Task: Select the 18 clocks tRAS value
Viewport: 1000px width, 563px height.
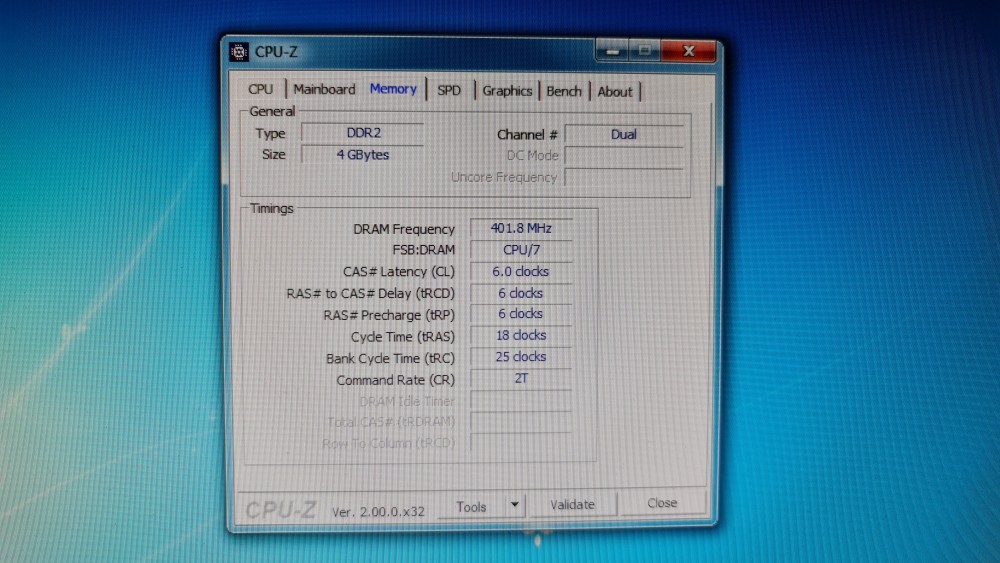Action: (x=521, y=335)
